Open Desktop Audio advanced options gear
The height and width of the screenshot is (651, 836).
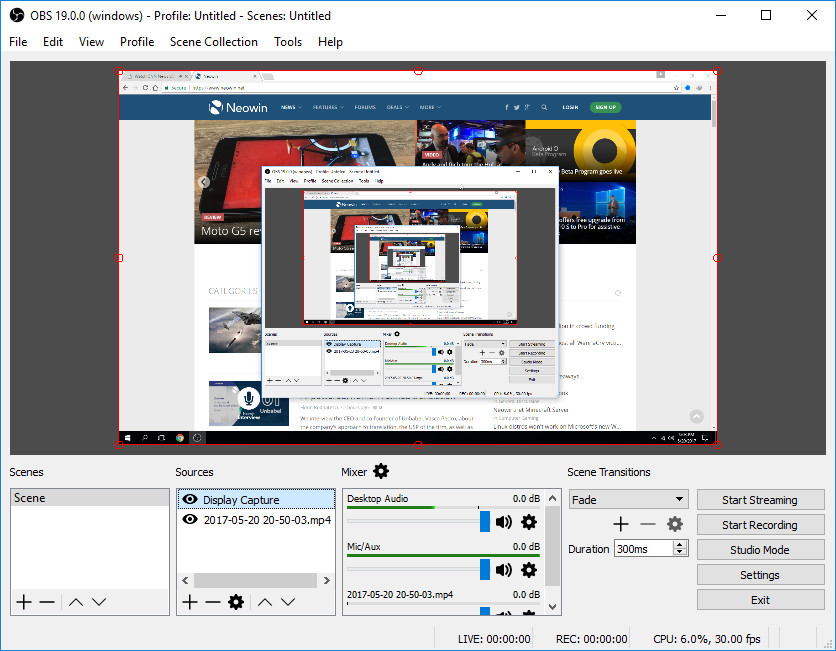[x=529, y=522]
